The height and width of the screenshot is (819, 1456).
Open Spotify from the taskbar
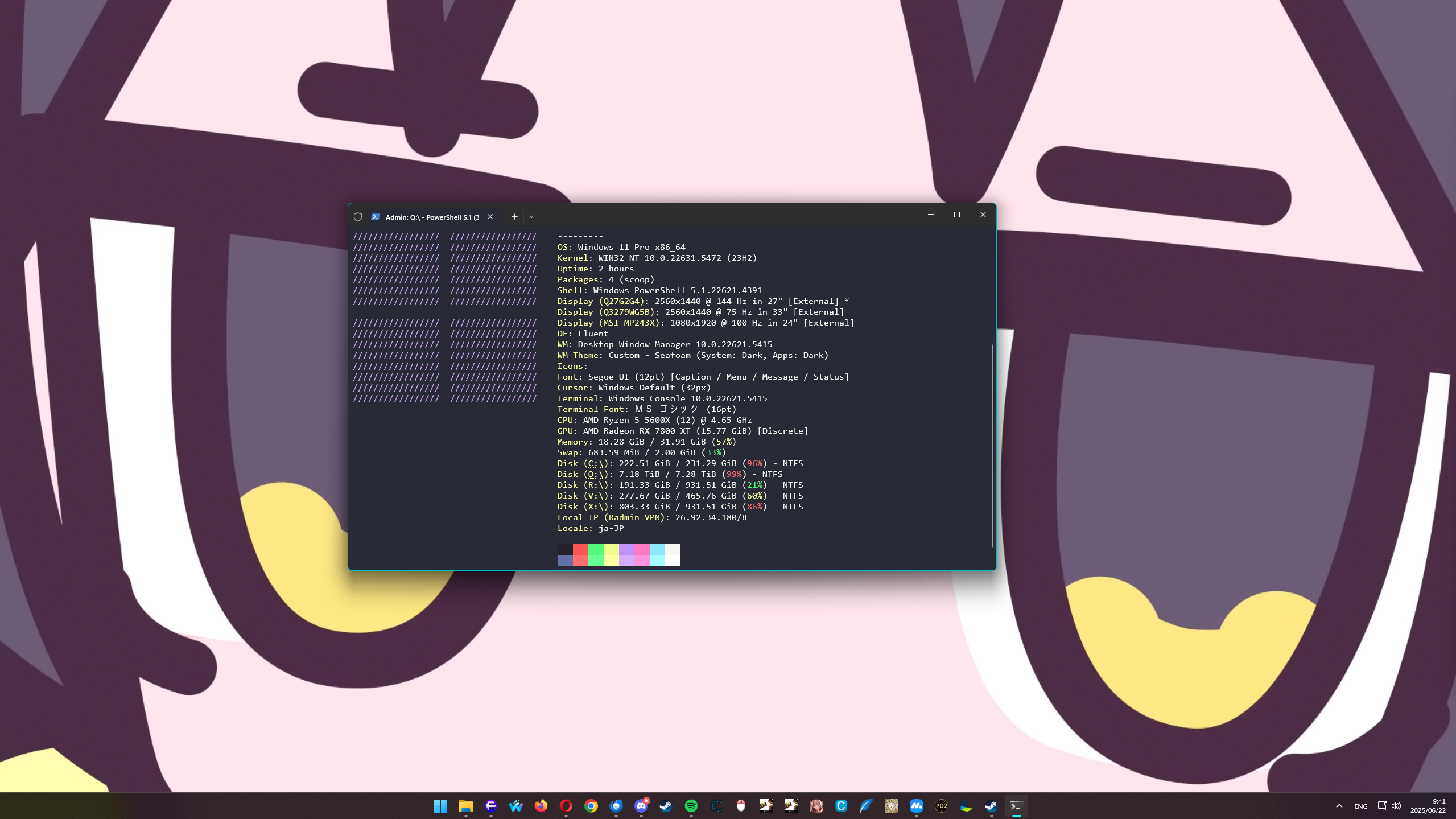[x=691, y=806]
